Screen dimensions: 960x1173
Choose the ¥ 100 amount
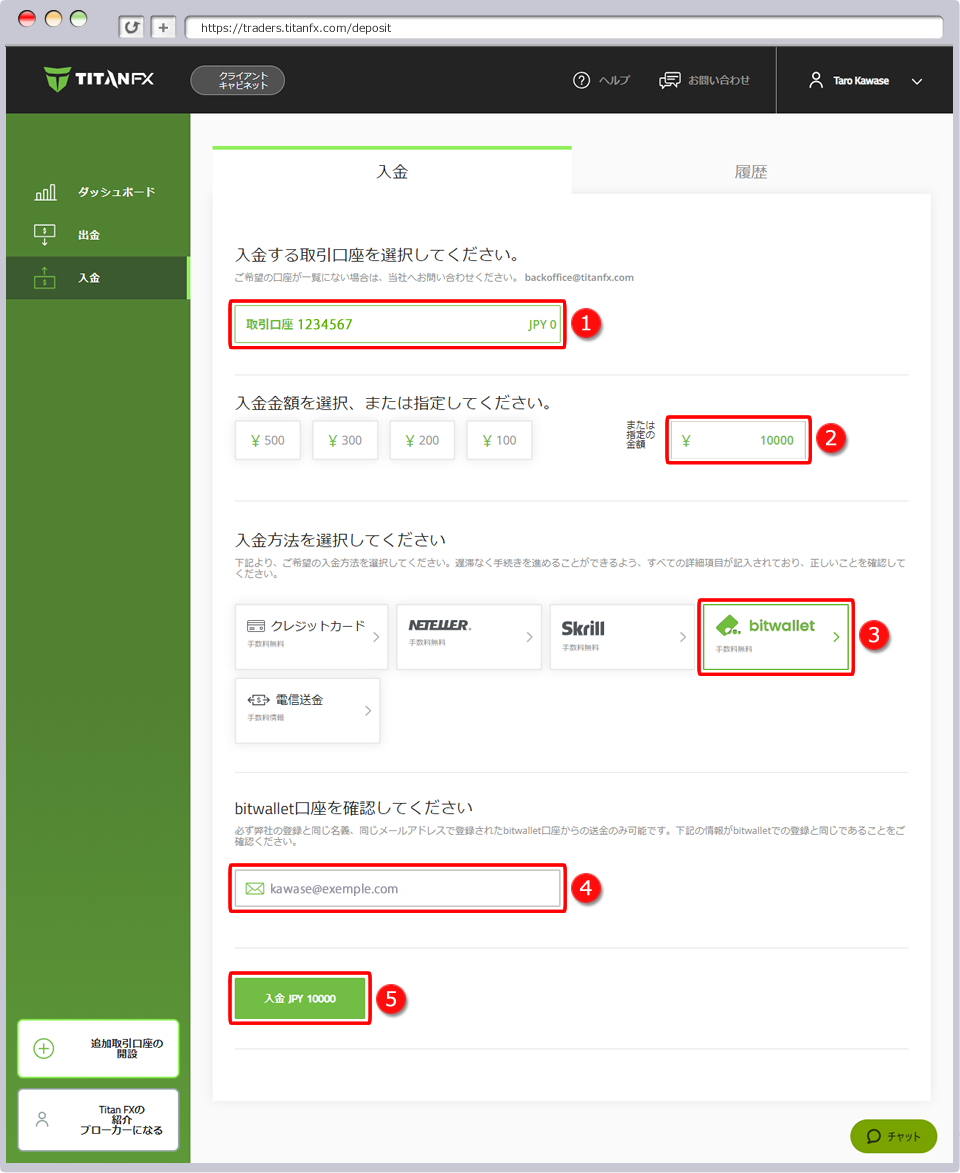[x=499, y=441]
